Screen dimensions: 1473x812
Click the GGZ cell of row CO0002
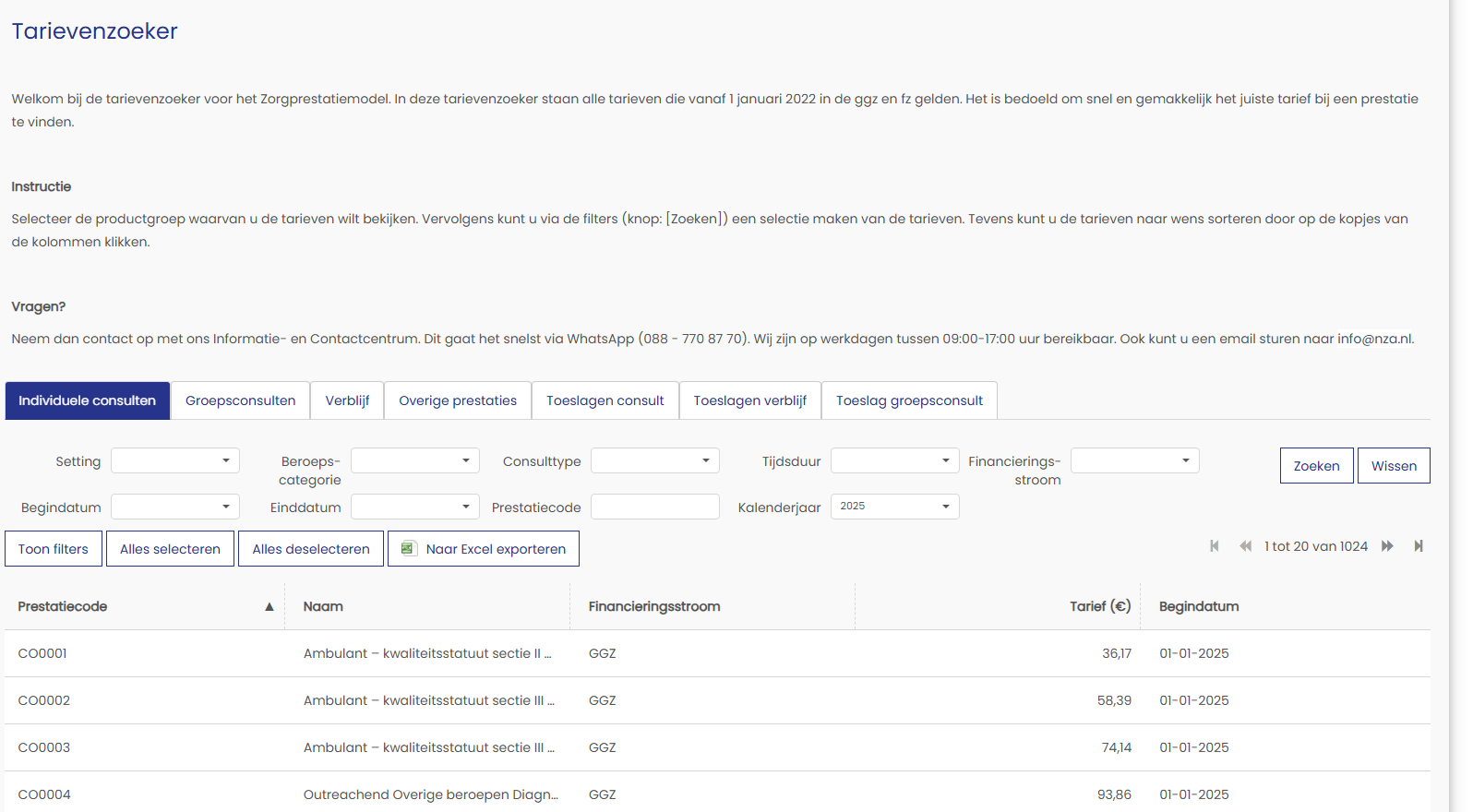tap(603, 700)
